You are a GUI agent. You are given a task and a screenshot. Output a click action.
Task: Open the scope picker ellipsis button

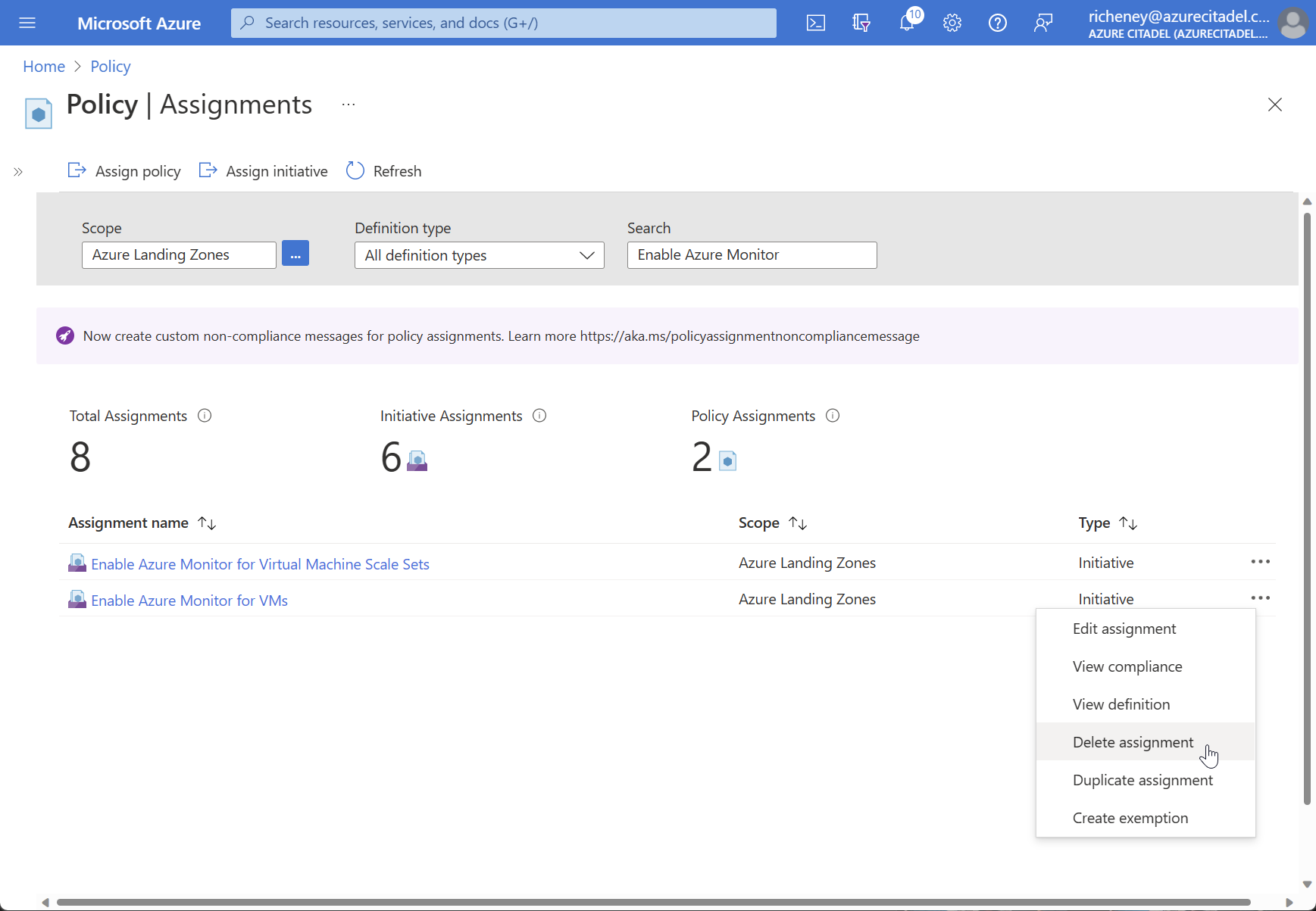coord(295,253)
